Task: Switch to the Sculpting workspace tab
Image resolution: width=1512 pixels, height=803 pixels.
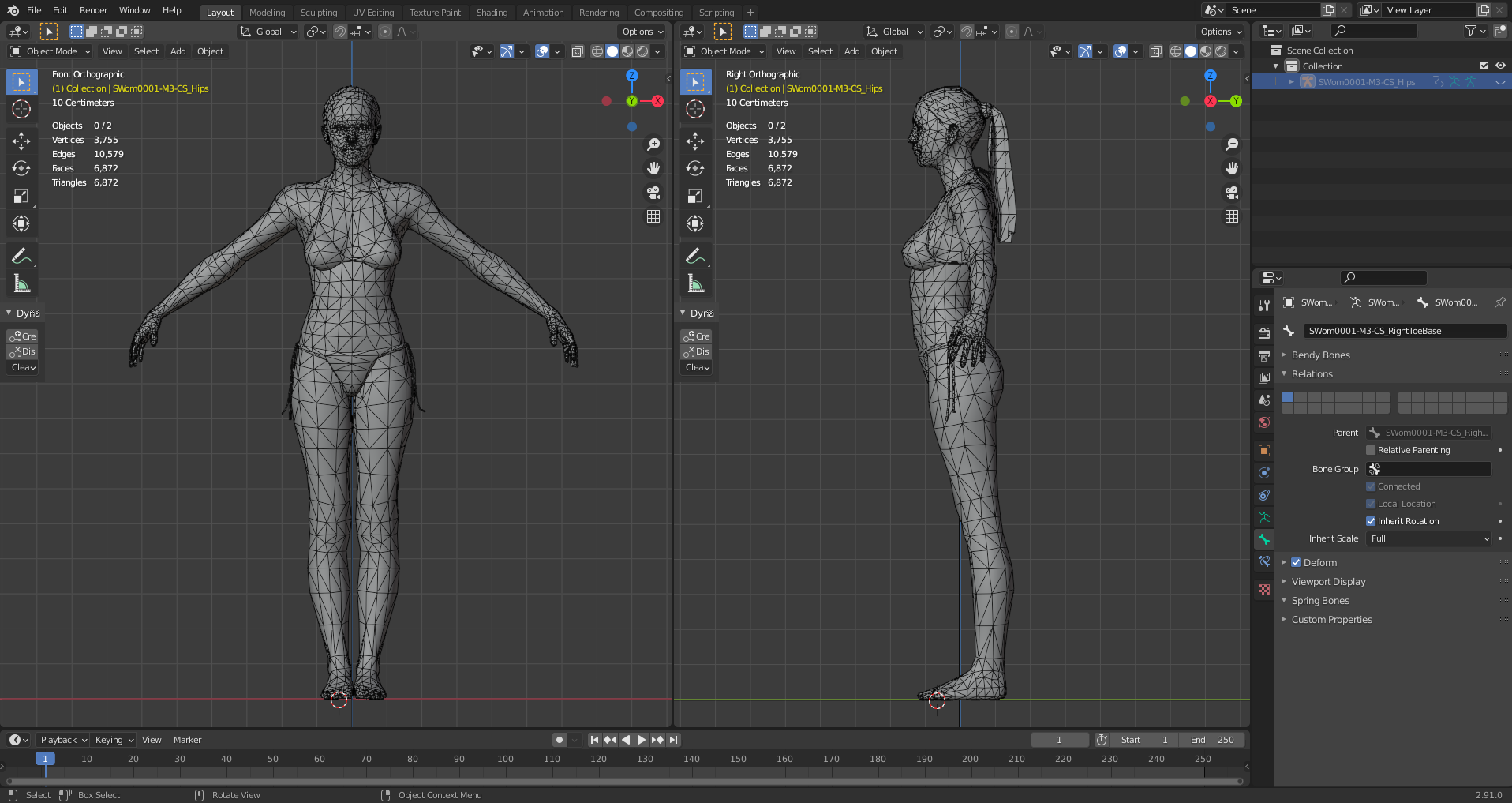Action: tap(318, 13)
